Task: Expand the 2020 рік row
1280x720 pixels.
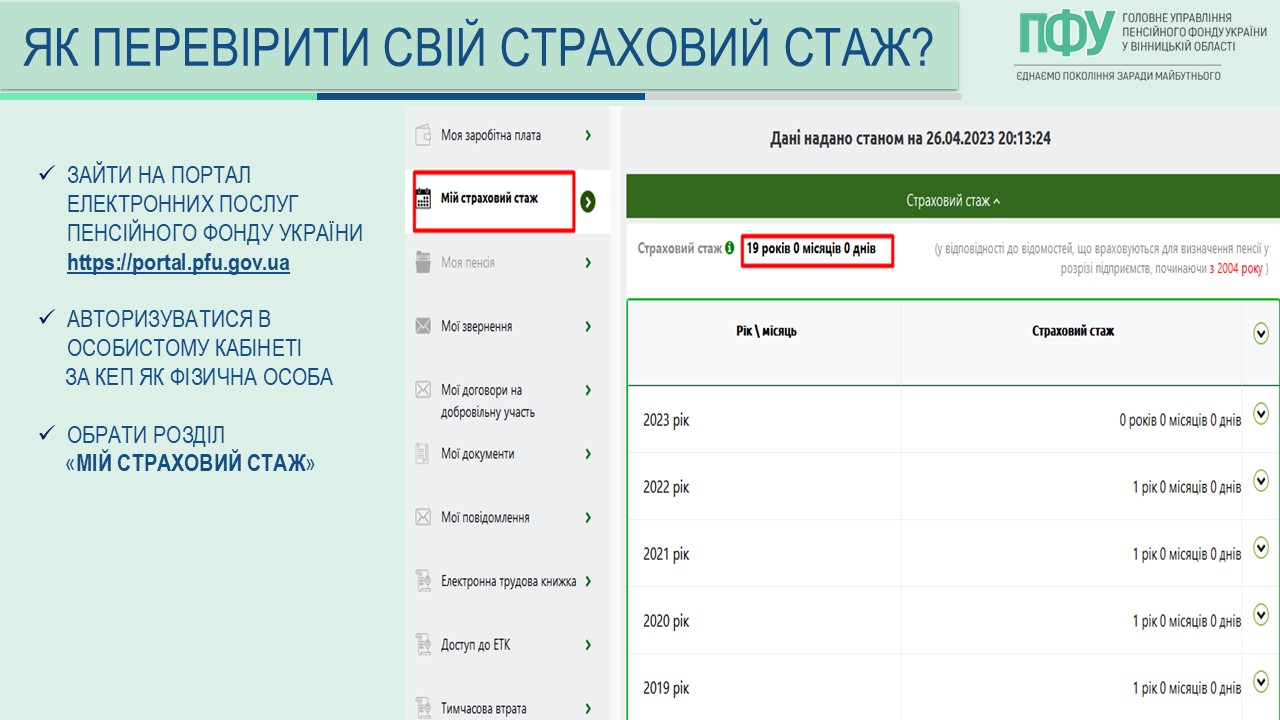Action: [1260, 614]
